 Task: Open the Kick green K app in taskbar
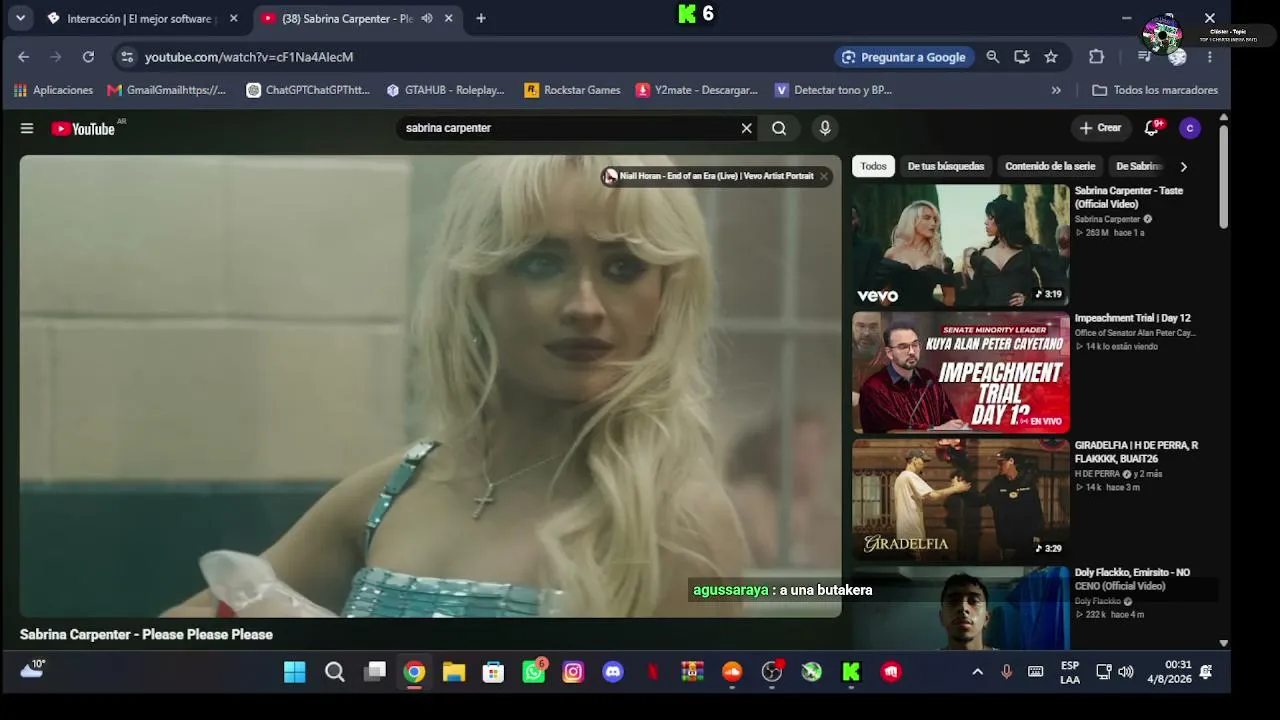[x=851, y=672]
